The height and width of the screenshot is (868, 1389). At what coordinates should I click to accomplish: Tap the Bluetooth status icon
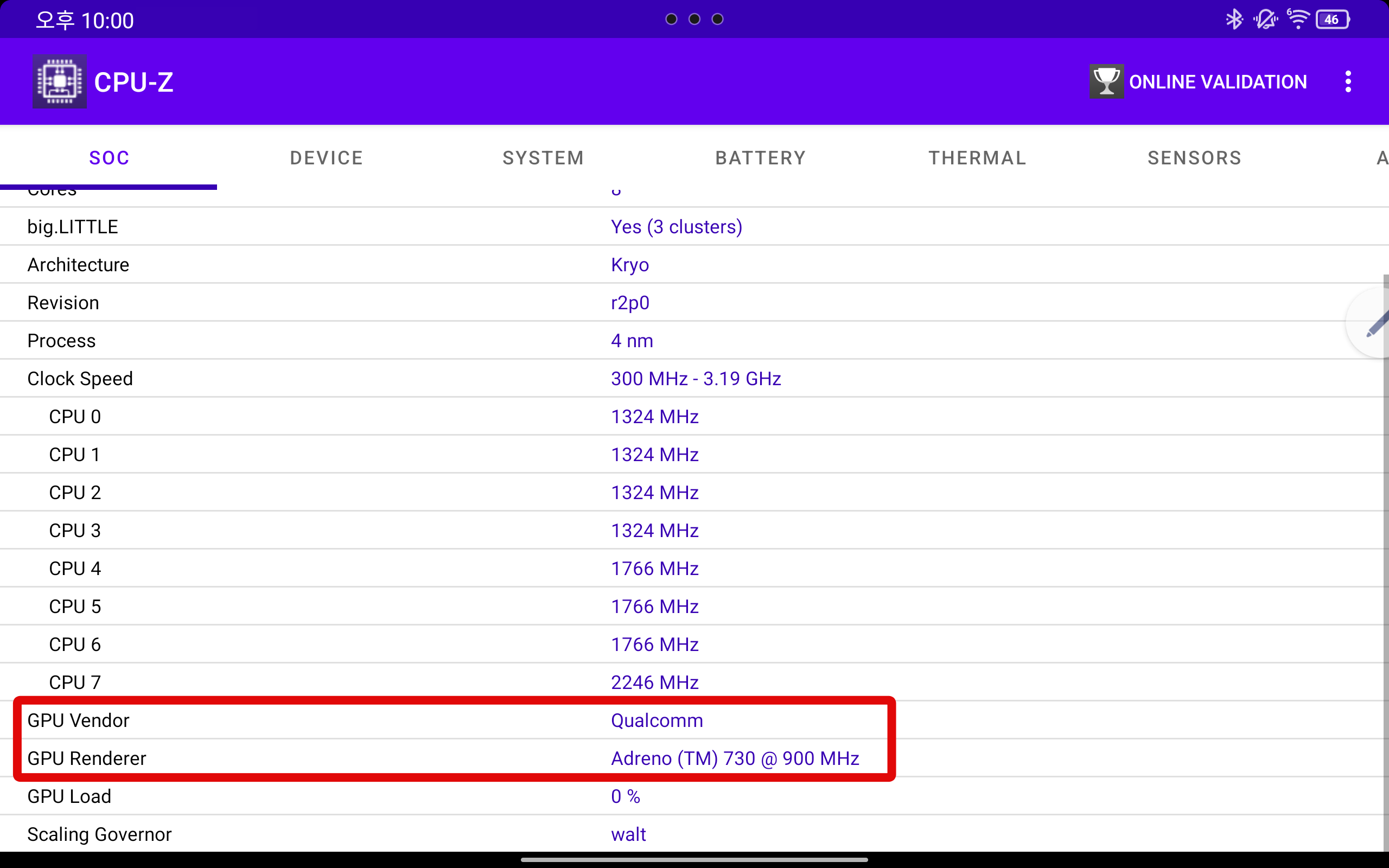pos(1233,20)
